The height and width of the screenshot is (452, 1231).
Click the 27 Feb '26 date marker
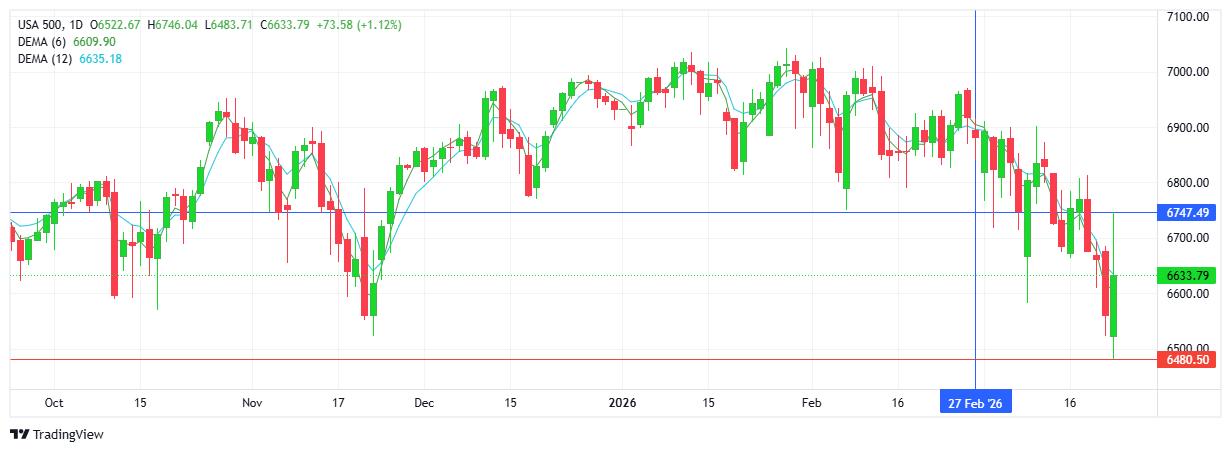(x=975, y=402)
